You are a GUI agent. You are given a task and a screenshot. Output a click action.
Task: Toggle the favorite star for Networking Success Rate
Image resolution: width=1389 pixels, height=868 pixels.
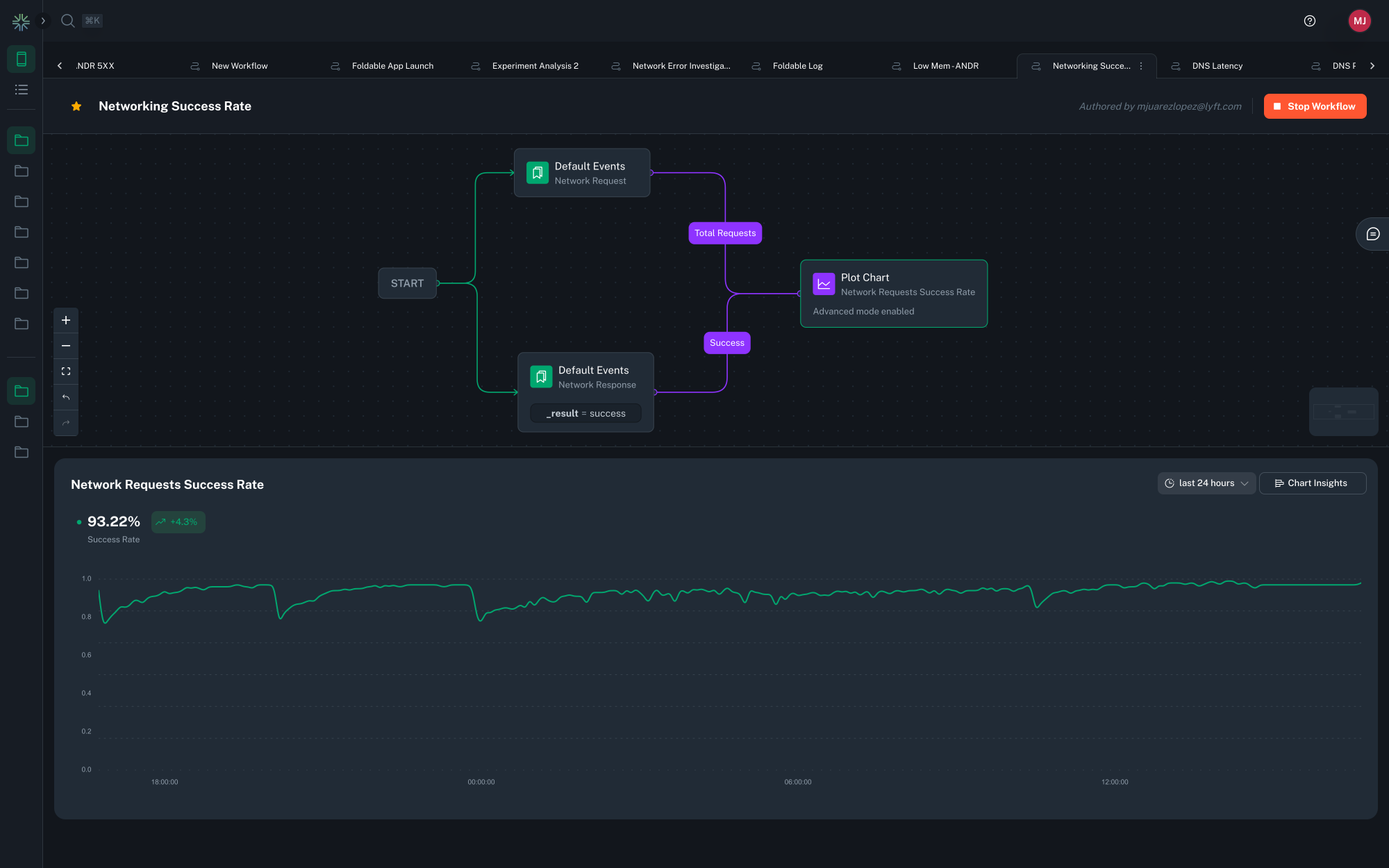click(x=76, y=106)
